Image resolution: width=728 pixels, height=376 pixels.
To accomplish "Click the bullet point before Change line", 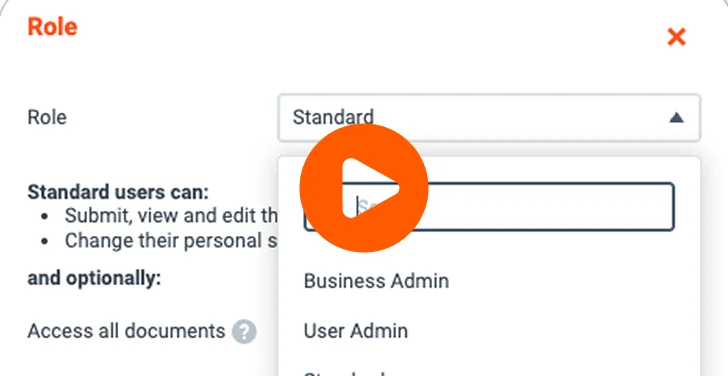I will point(45,242).
